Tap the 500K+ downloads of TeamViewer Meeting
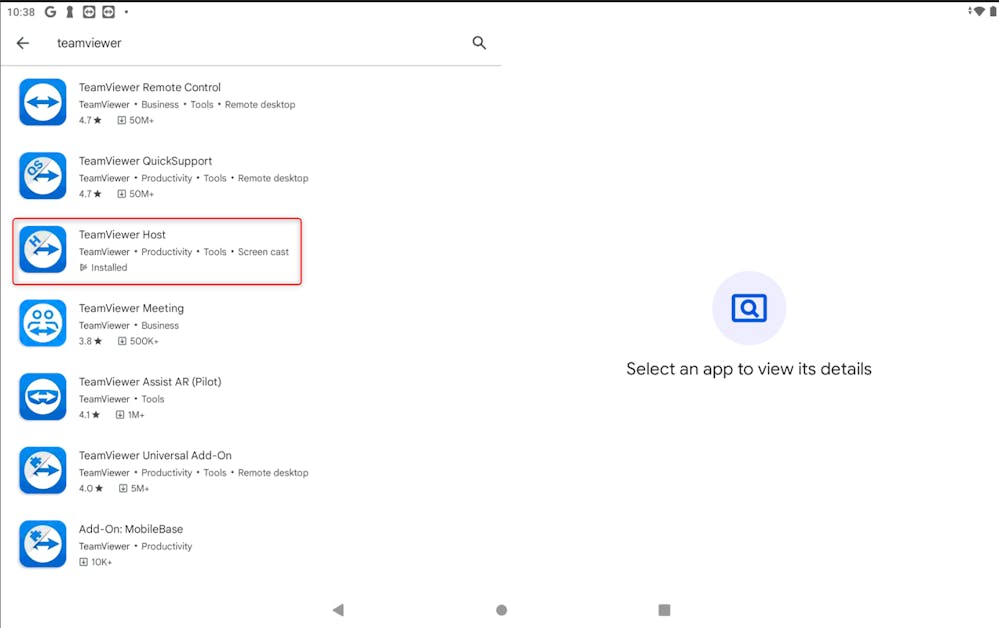The width and height of the screenshot is (999, 628). pyautogui.click(x=138, y=341)
